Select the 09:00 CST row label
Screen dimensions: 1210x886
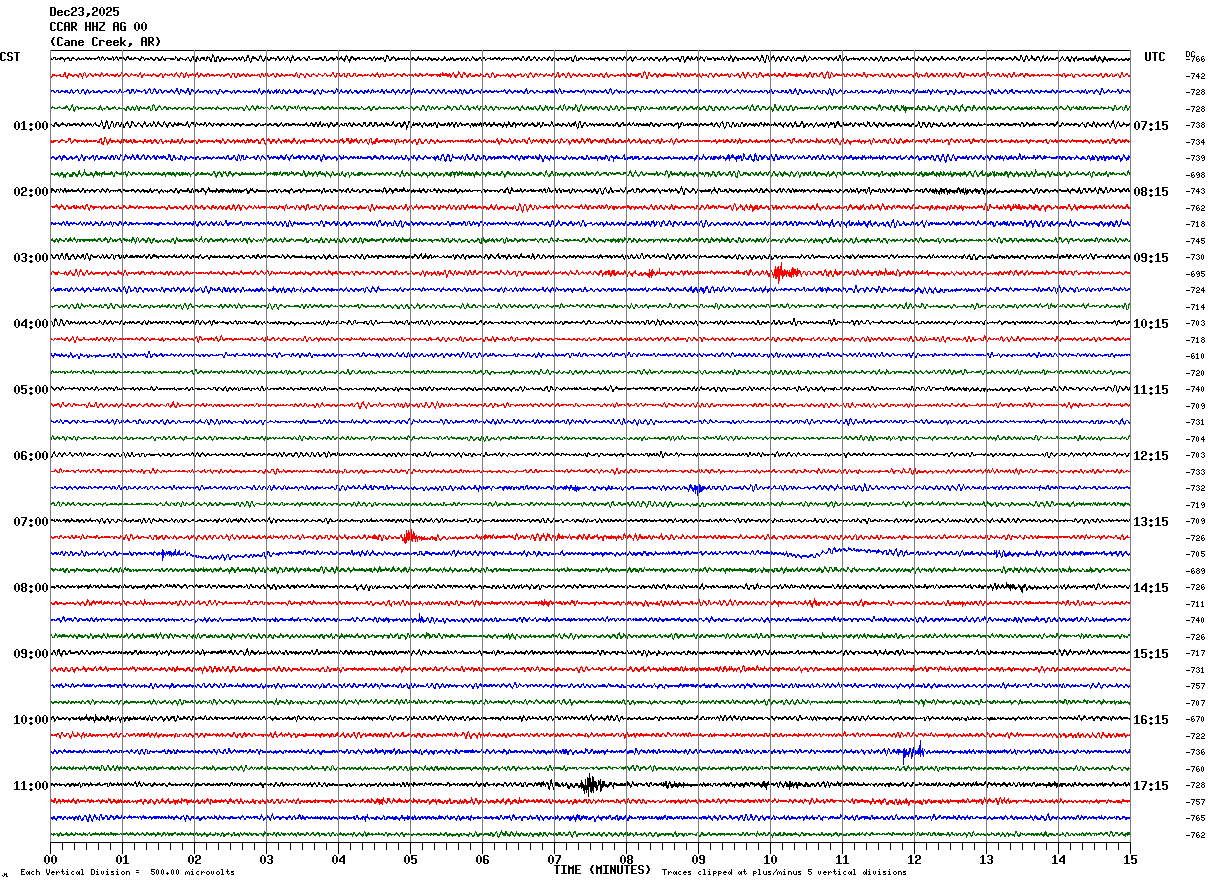pos(31,654)
